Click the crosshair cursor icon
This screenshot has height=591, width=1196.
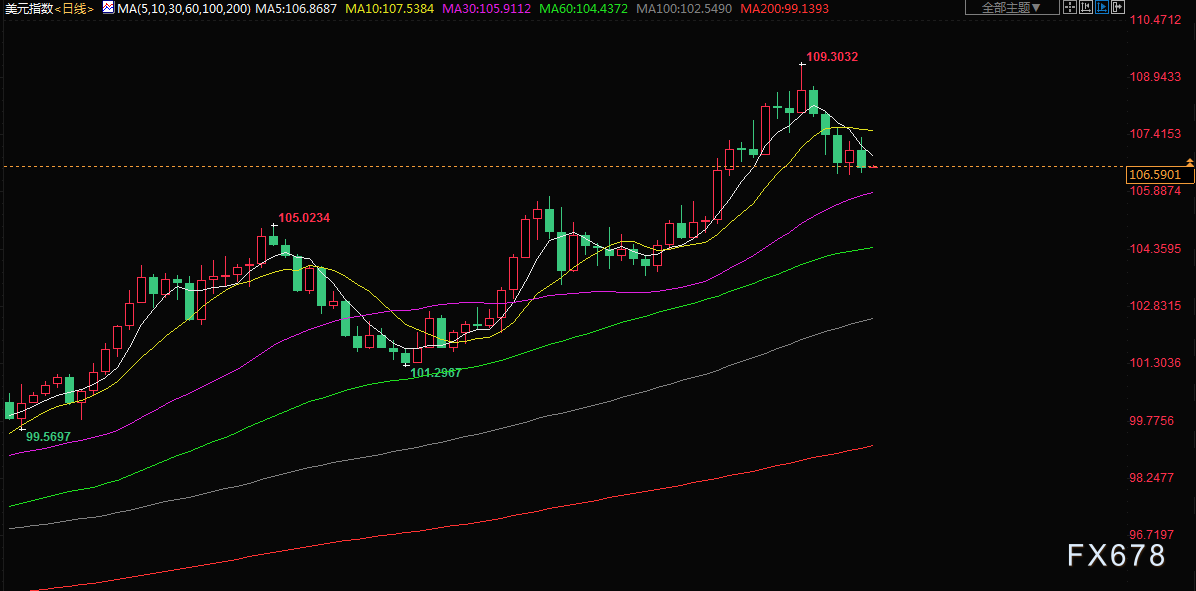[1069, 7]
